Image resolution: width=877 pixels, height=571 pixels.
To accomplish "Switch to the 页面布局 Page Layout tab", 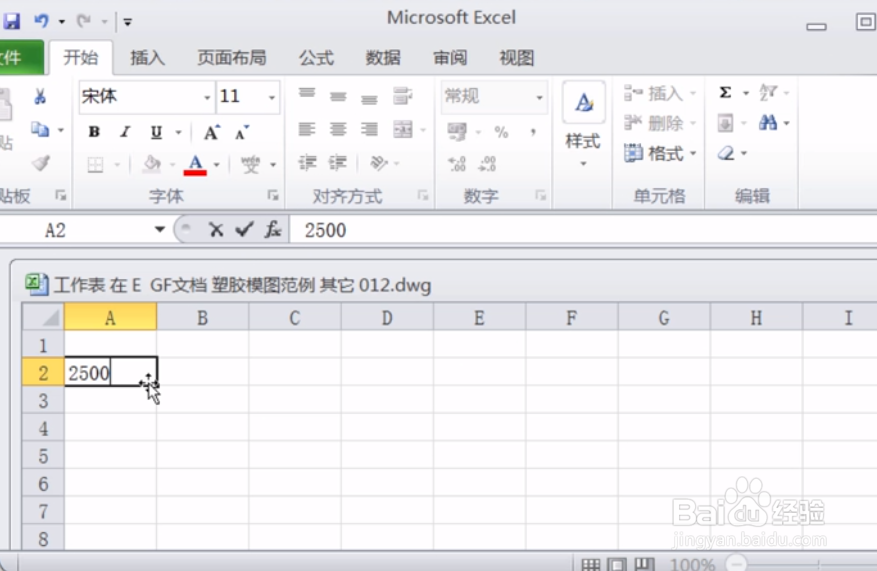I will (x=232, y=58).
